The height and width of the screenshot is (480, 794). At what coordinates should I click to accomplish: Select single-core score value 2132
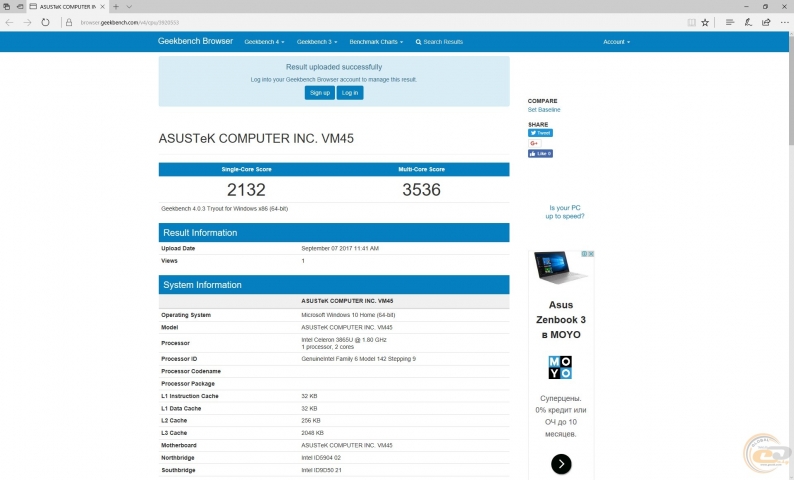pyautogui.click(x=246, y=189)
